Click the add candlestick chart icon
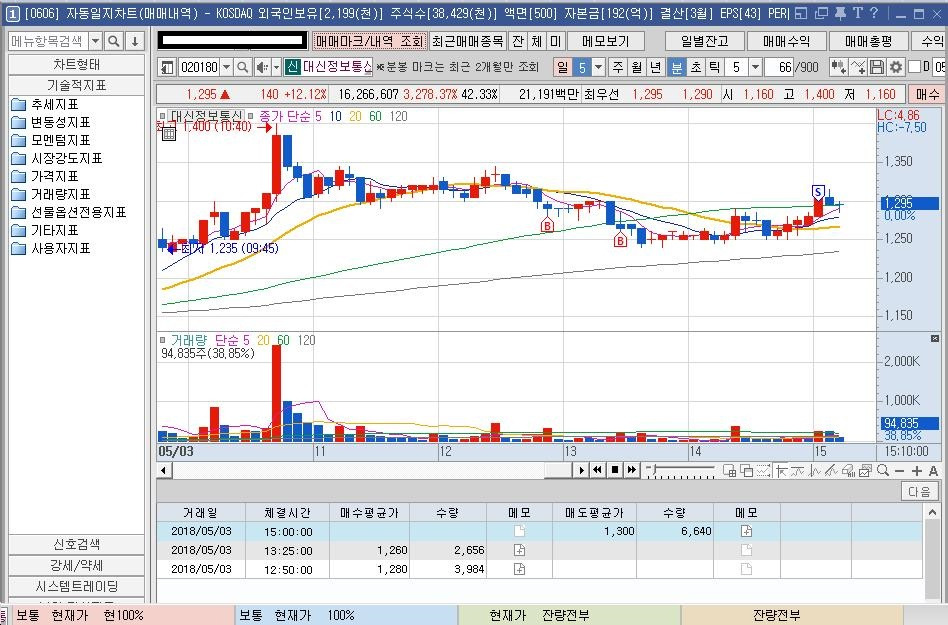Image resolution: width=948 pixels, height=625 pixels. tap(838, 66)
